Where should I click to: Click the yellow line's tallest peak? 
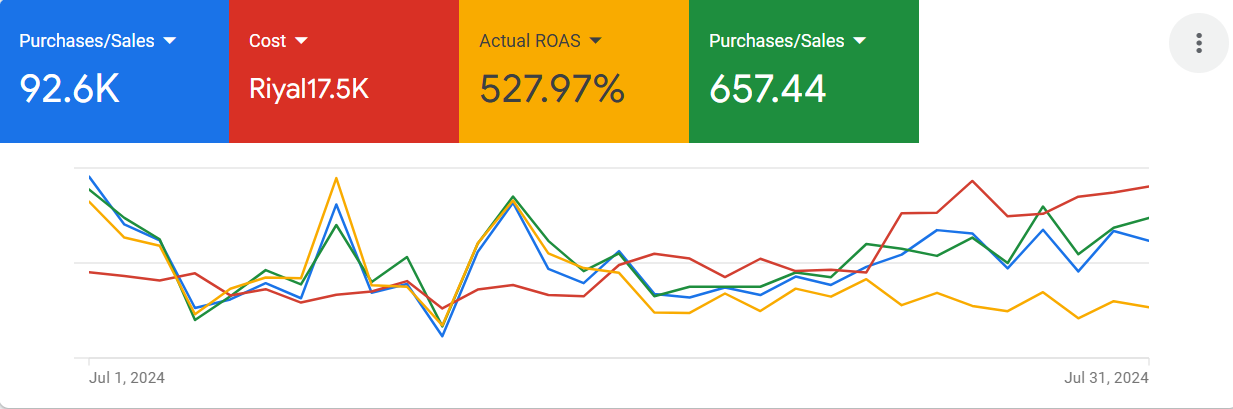(x=336, y=178)
